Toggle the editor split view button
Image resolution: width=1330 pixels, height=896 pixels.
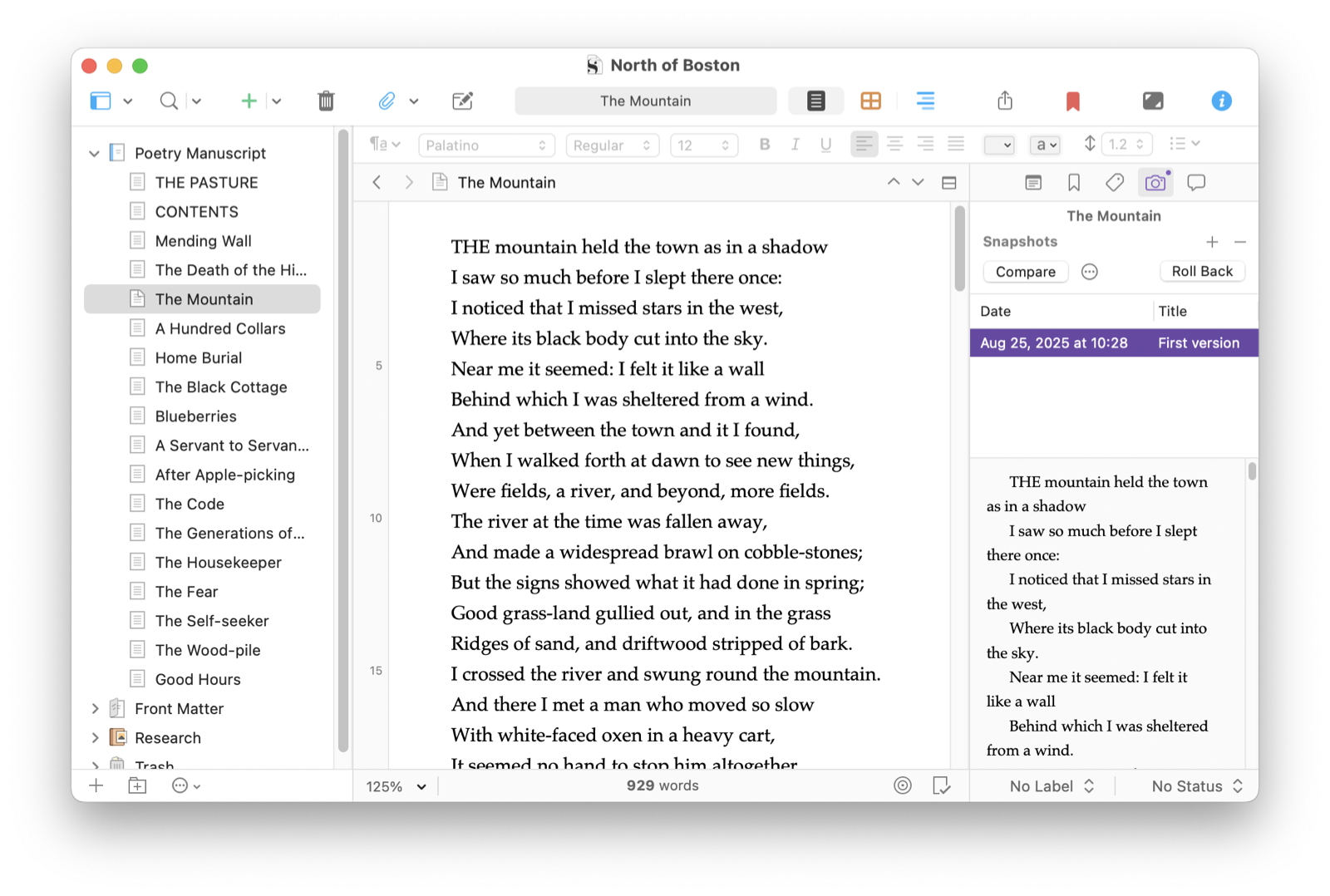pos(948,183)
